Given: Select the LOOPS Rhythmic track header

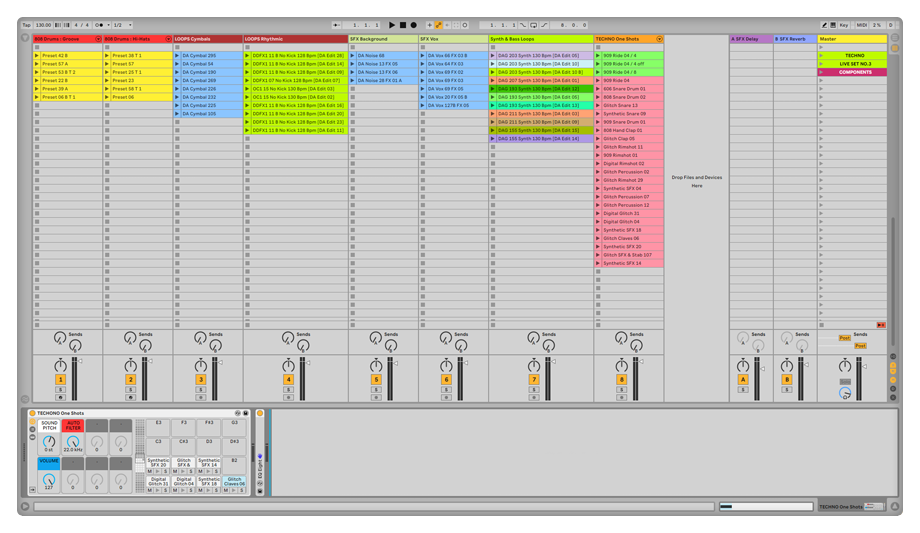Looking at the screenshot, I should click(x=296, y=39).
